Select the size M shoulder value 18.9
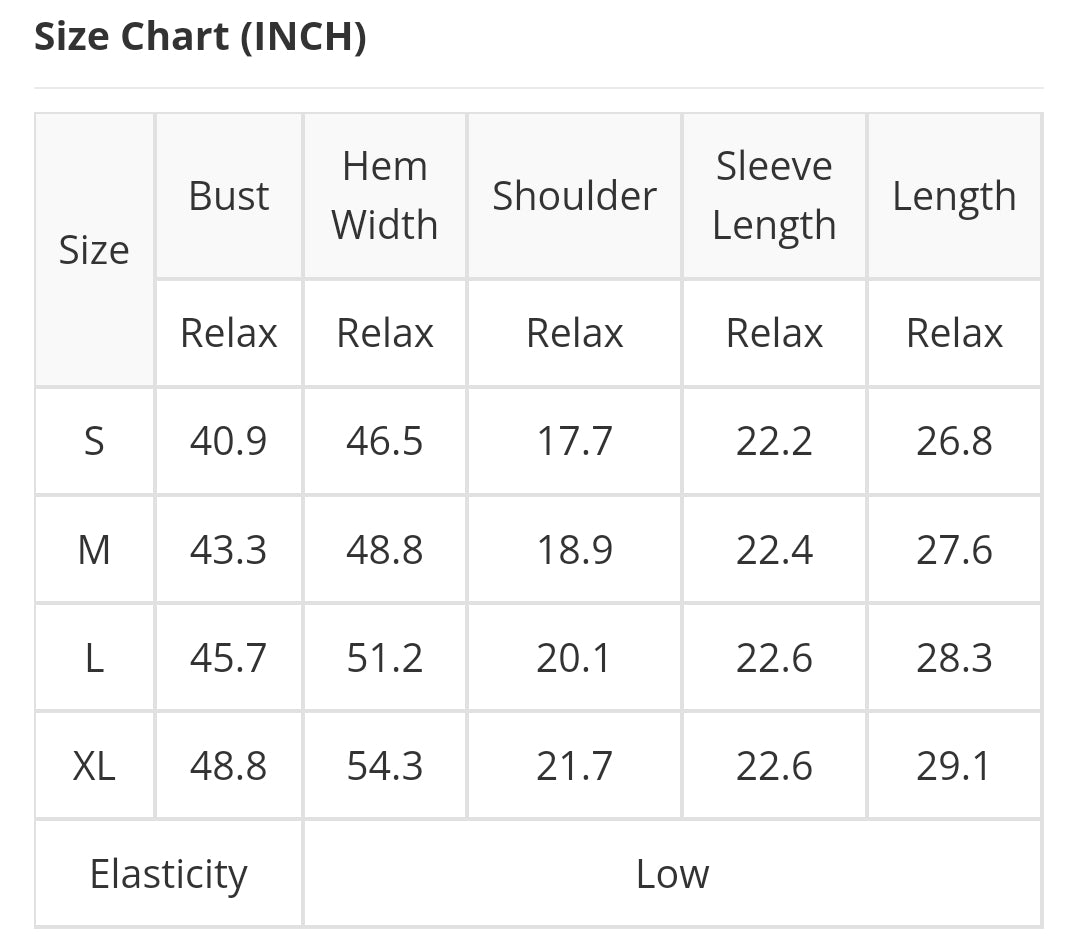 point(574,550)
